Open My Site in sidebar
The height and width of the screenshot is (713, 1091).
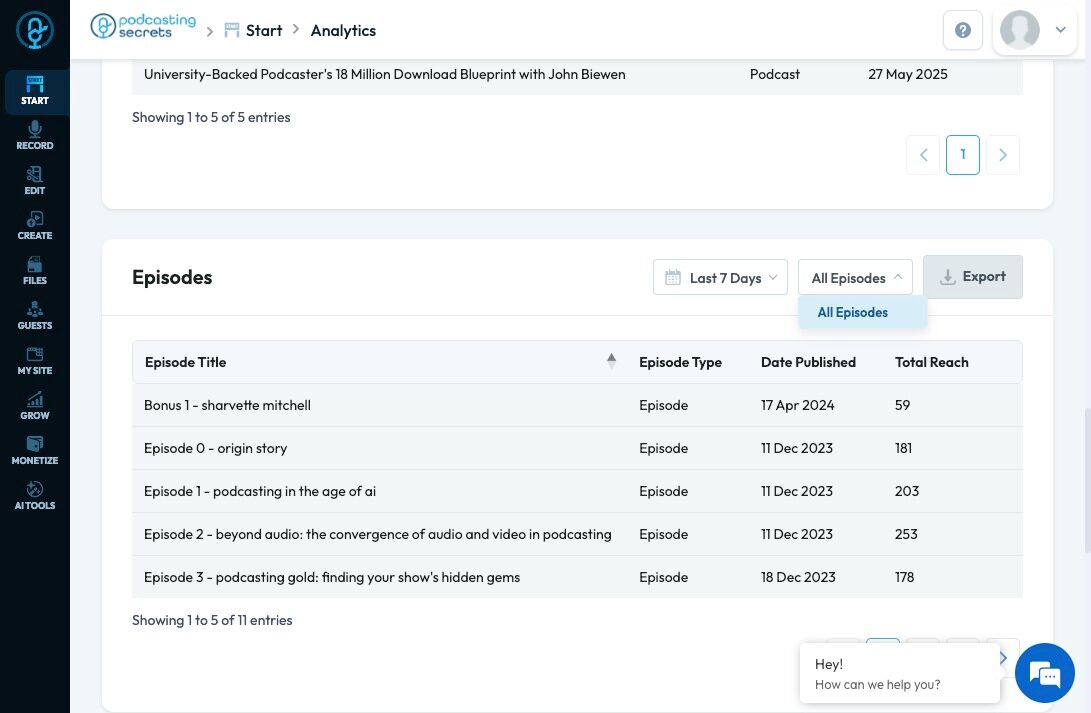coord(34,360)
